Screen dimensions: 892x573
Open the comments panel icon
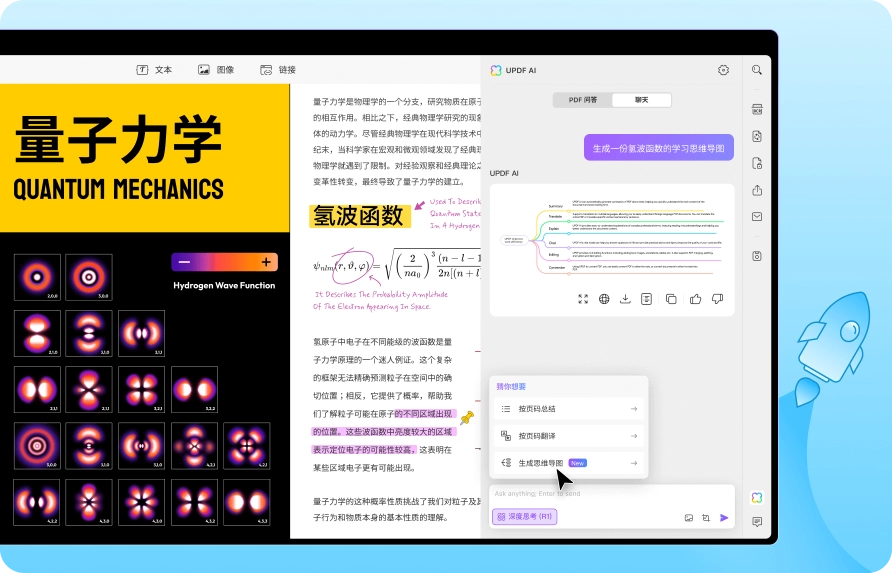click(x=757, y=522)
